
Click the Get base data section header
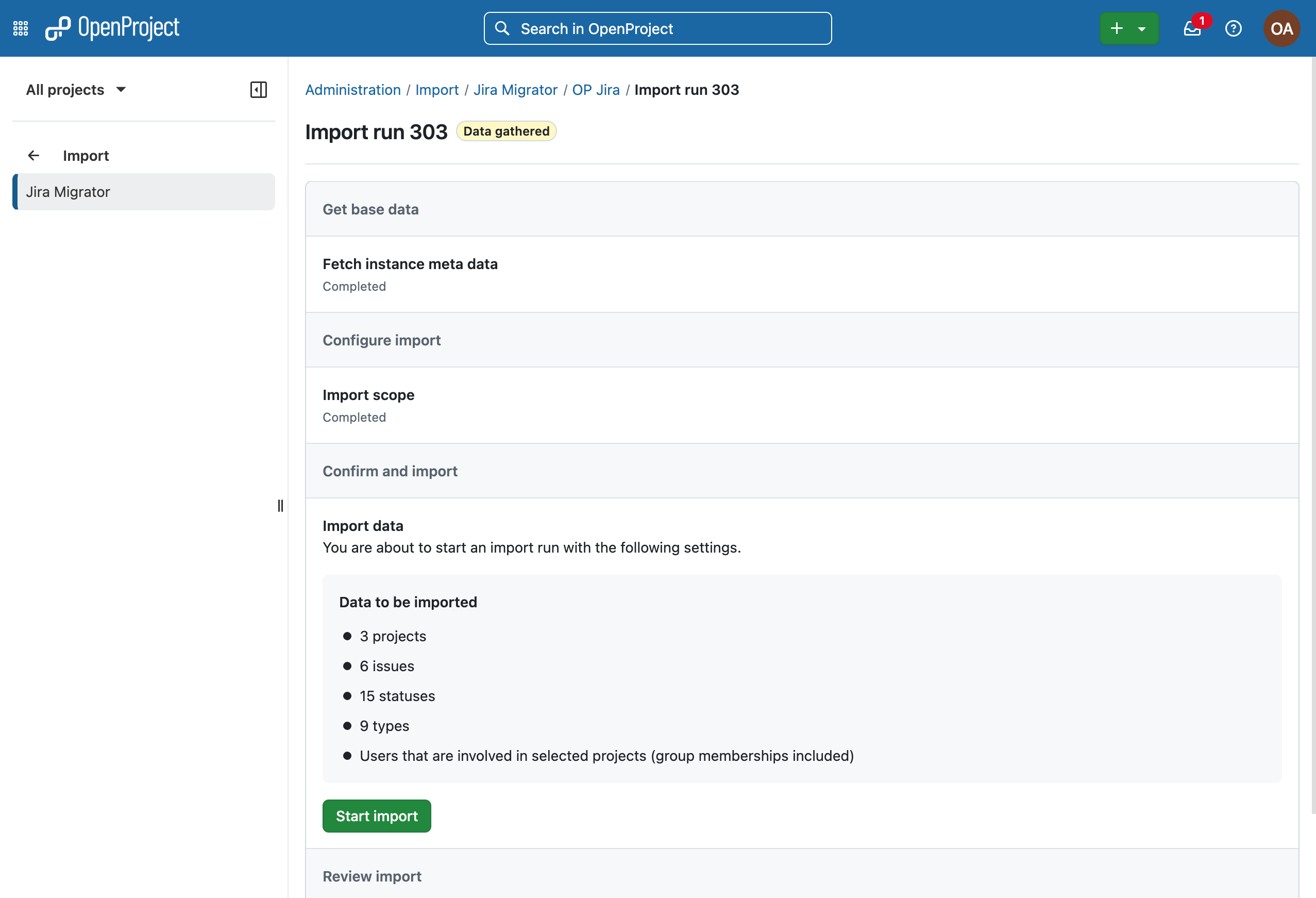802,209
